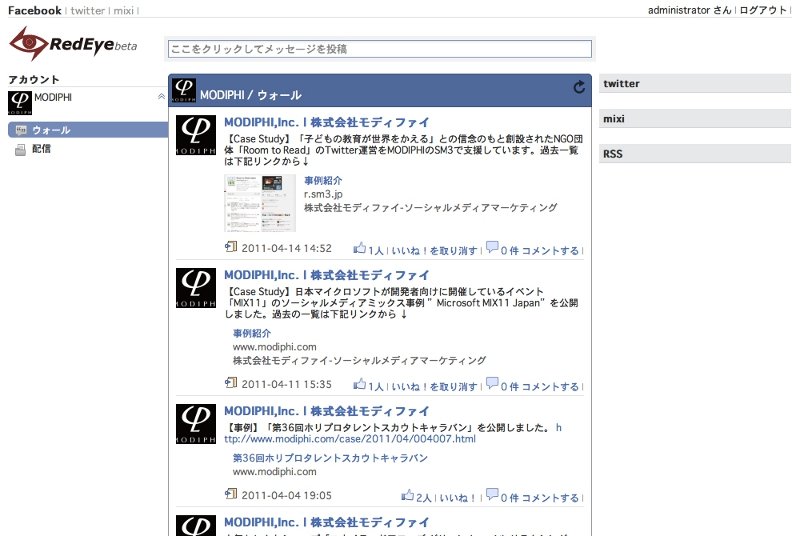Click thumbs-up icon on 2011-04-14 post
The width and height of the screenshot is (800, 536).
click(360, 248)
